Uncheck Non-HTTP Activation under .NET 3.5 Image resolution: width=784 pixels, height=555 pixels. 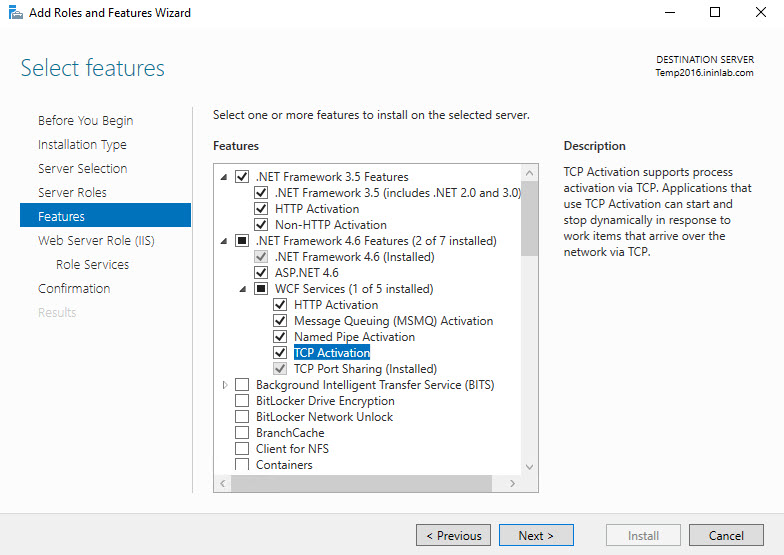tap(262, 225)
